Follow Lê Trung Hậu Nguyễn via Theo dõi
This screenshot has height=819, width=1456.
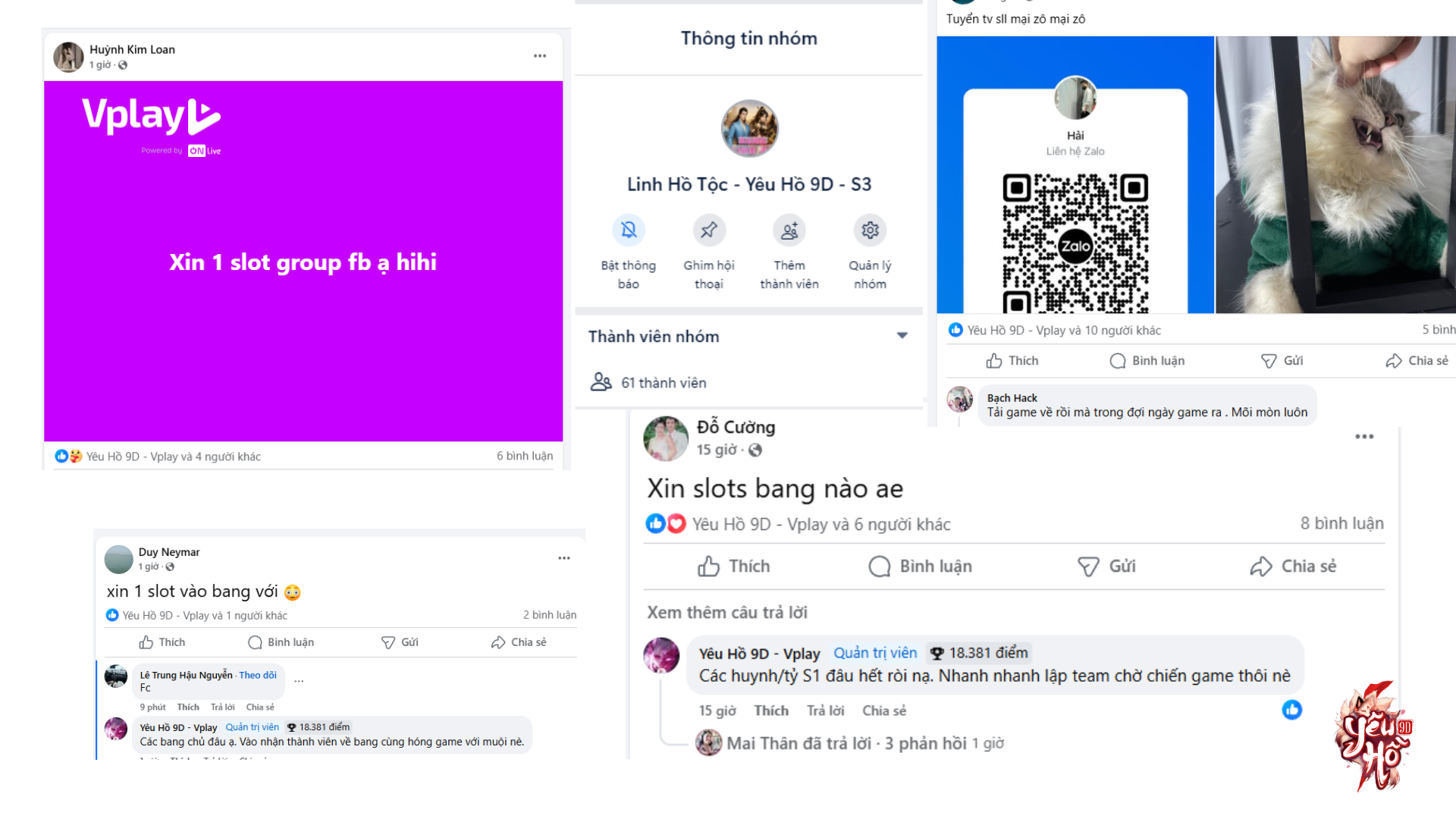click(258, 675)
